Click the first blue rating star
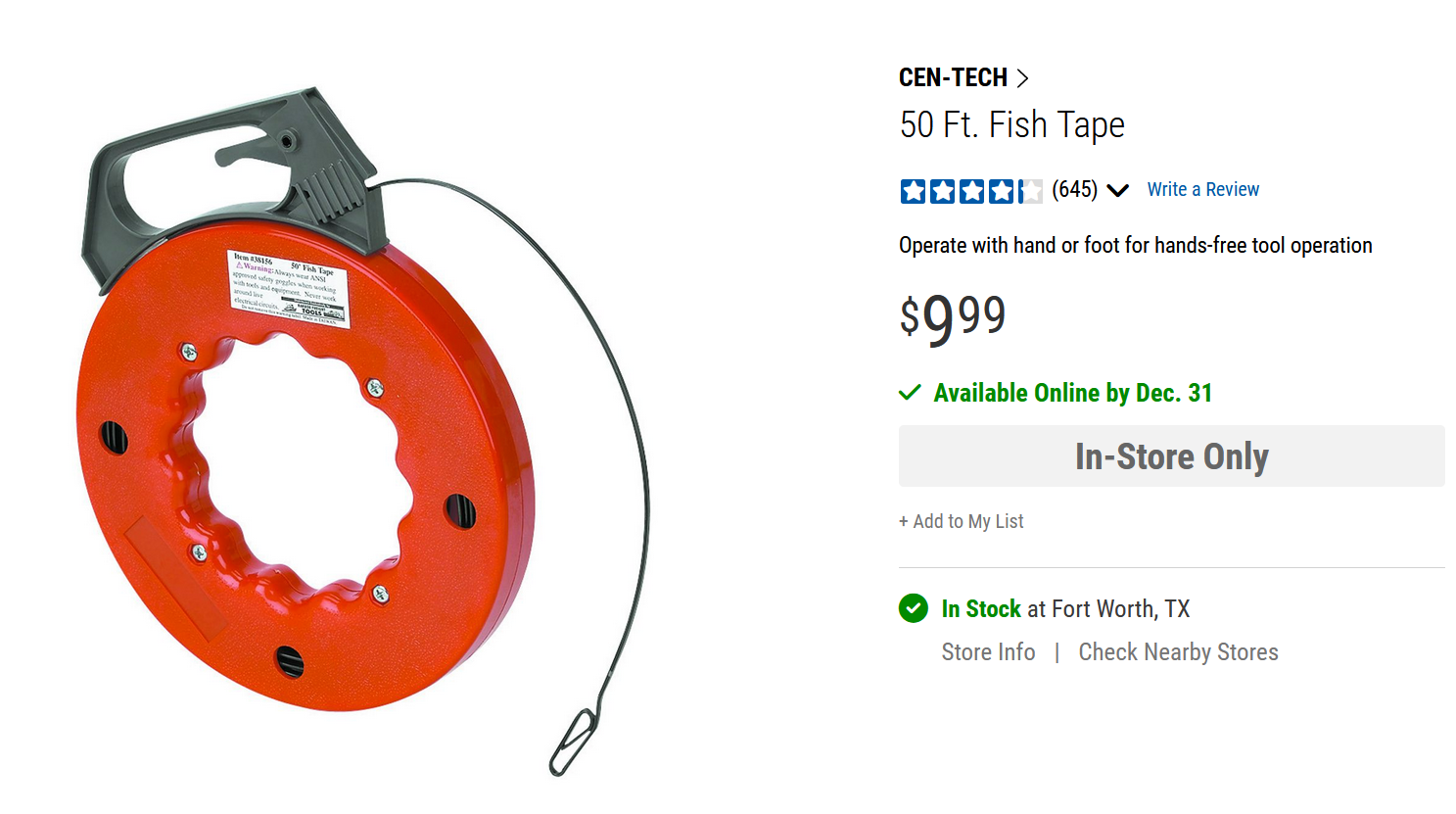 coord(913,191)
